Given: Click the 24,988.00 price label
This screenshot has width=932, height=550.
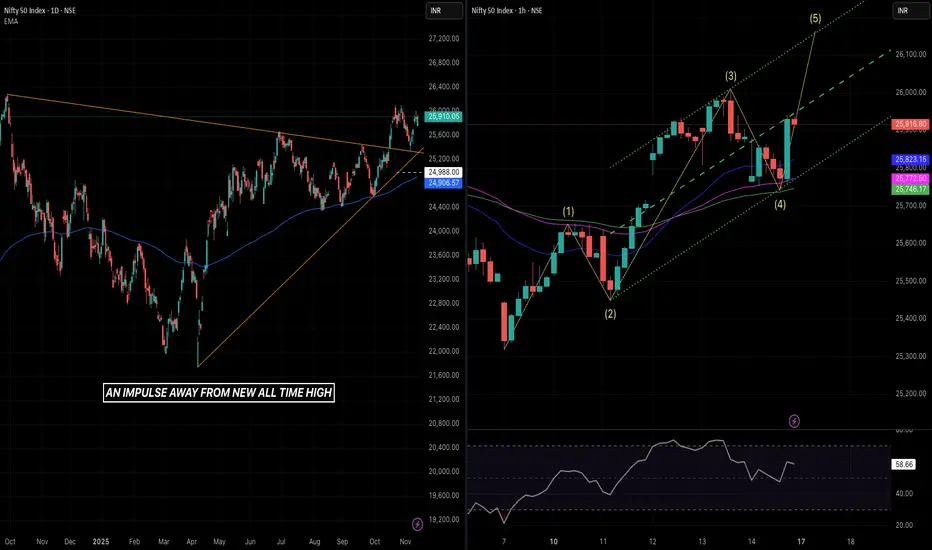Looking at the screenshot, I should (x=444, y=172).
